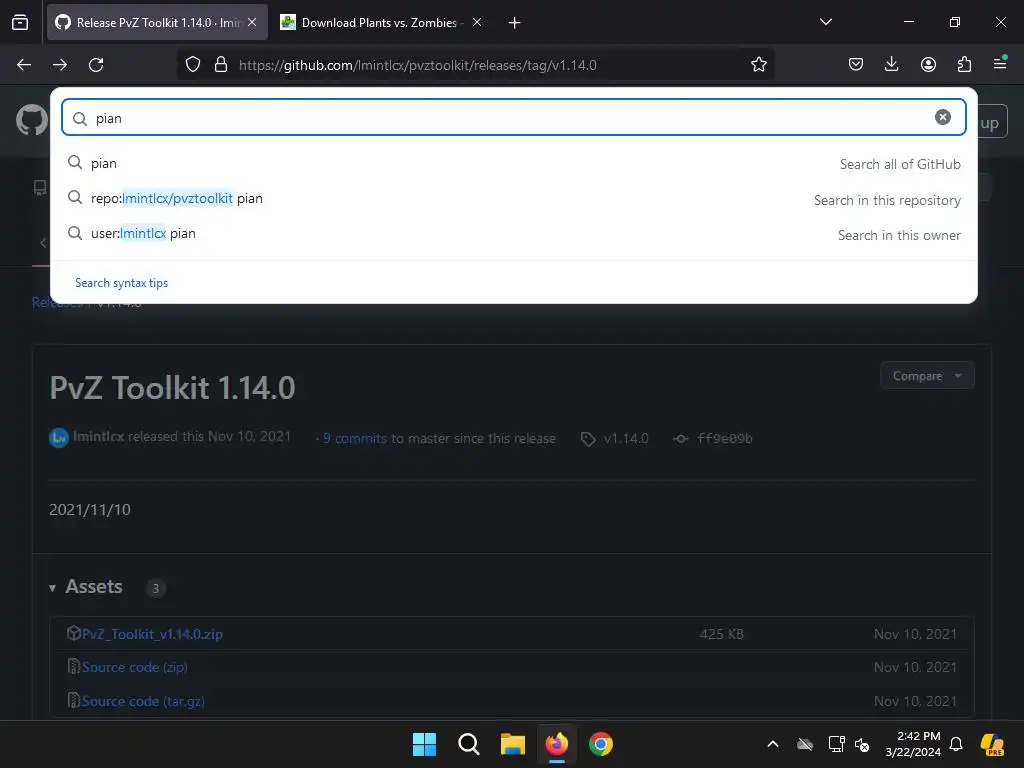Screen dimensions: 1024x768
Task: Close the Download Plants vs. Zombies tab
Action: (477, 22)
